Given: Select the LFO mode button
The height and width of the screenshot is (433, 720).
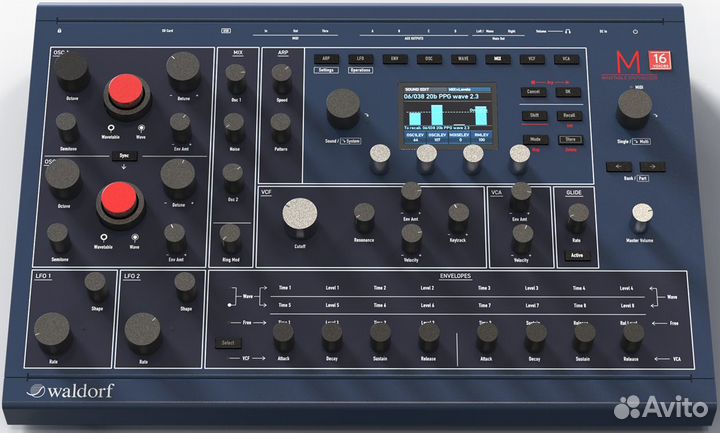Looking at the screenshot, I should tap(360, 59).
